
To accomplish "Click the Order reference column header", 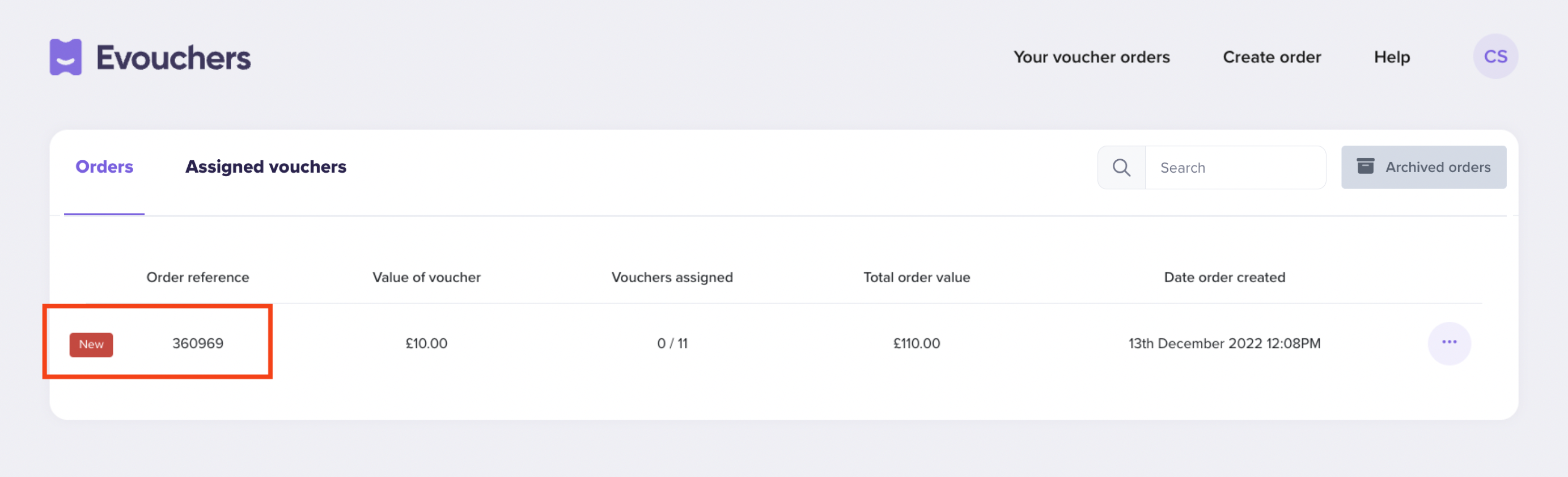I will [x=198, y=278].
